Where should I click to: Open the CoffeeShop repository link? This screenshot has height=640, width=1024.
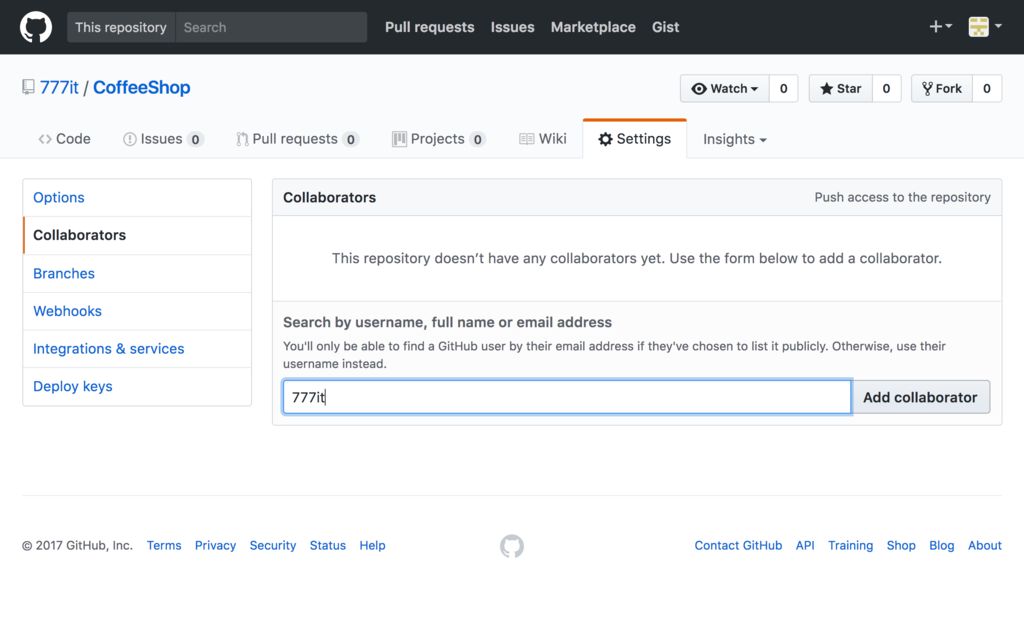coord(142,88)
